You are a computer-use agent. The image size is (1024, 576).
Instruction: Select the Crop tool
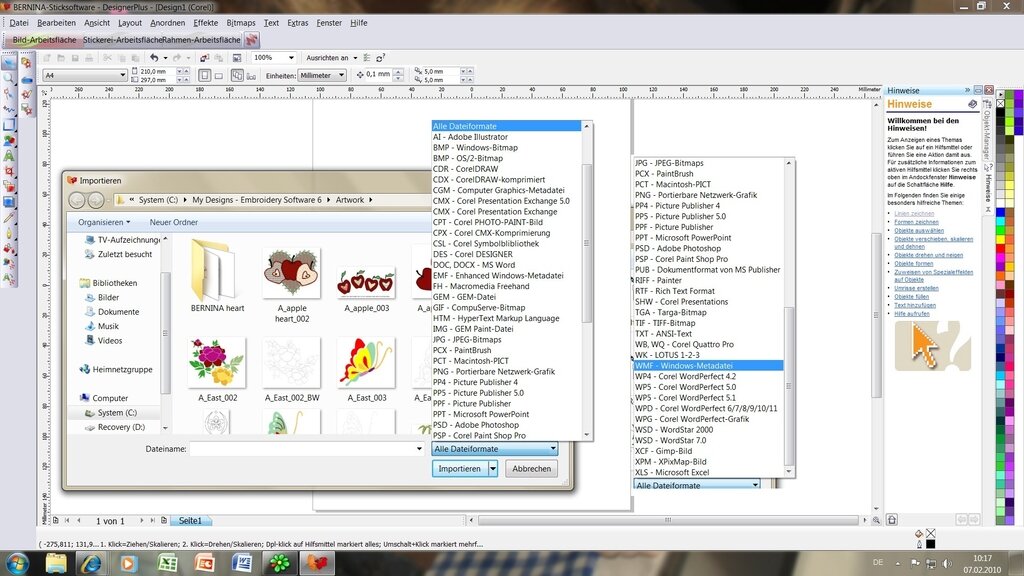tap(9, 171)
